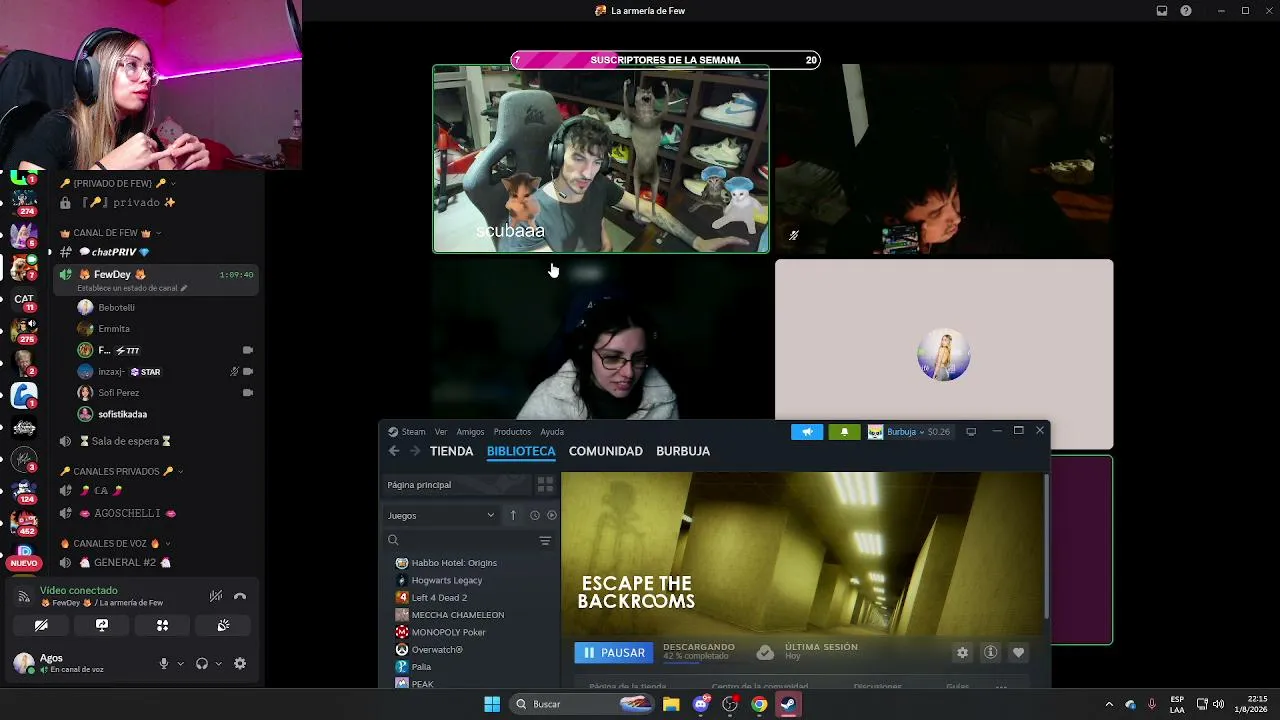Open the Ayuda menu in Steam
Image resolution: width=1280 pixels, height=720 pixels.
coord(552,432)
